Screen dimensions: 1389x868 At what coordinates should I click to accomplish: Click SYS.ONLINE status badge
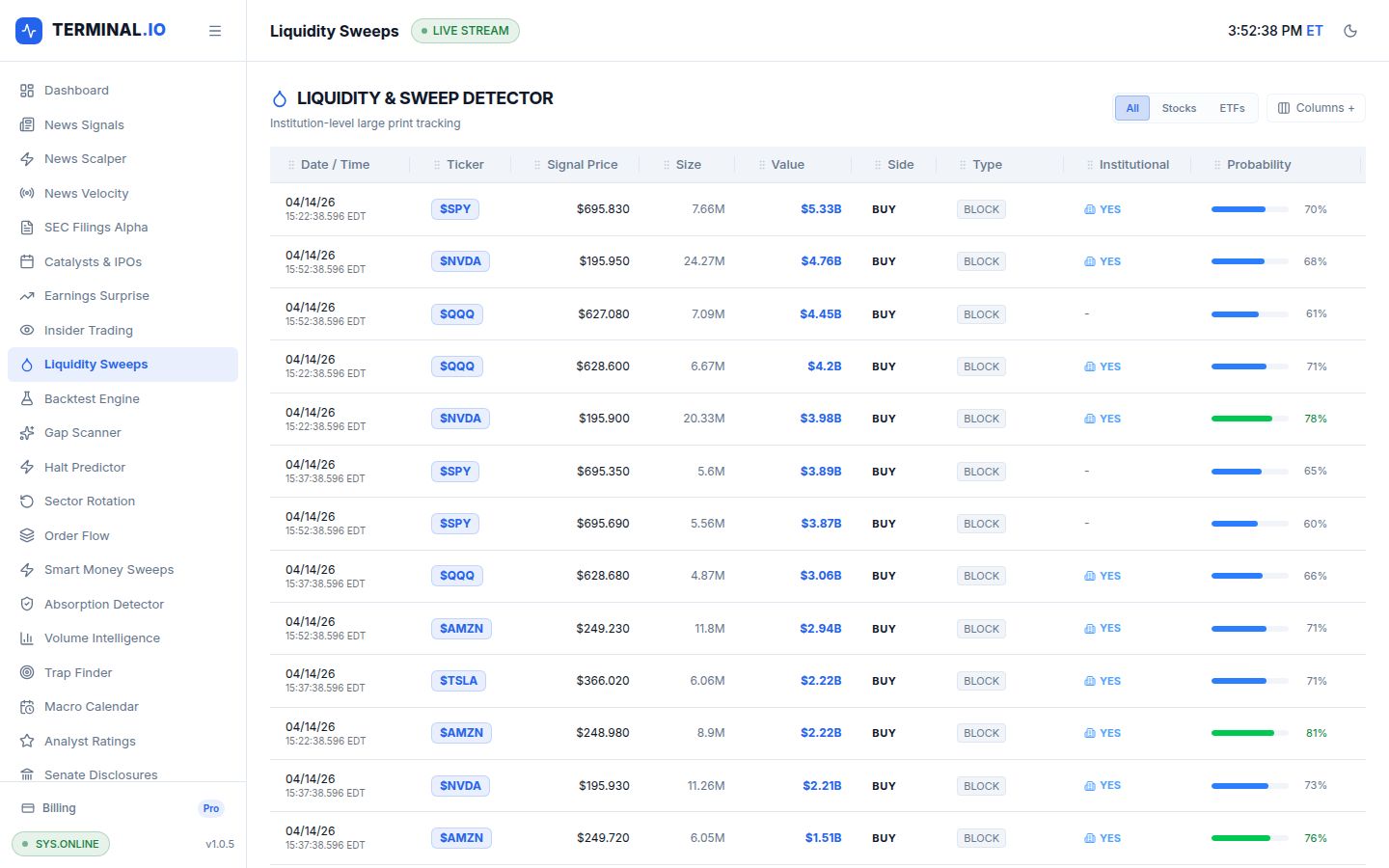pyautogui.click(x=61, y=844)
